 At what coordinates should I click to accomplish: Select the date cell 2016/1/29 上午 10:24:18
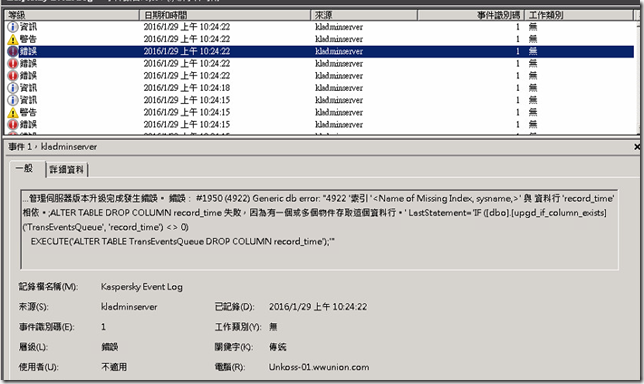[x=186, y=88]
